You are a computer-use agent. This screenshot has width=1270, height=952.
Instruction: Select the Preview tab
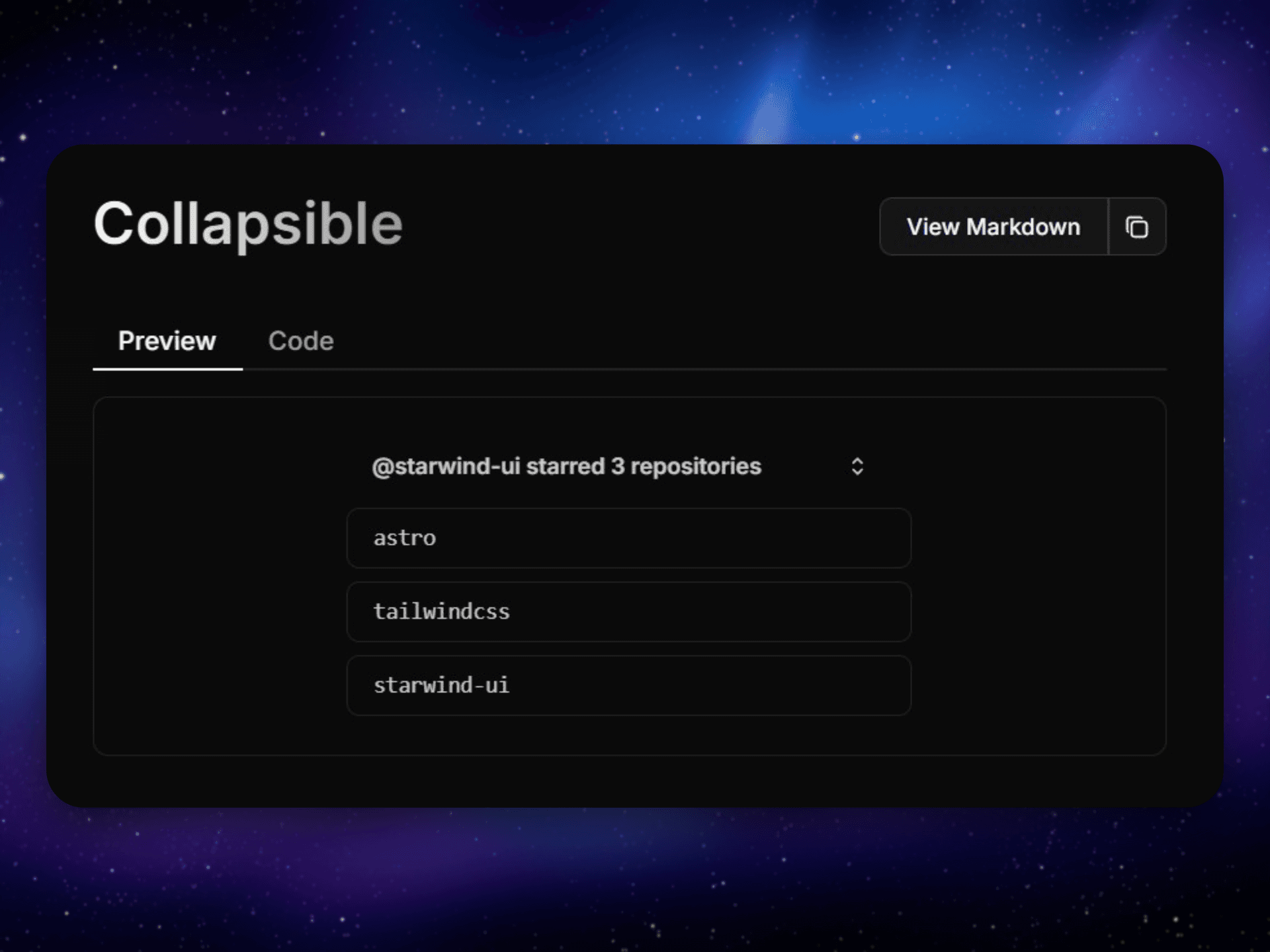167,341
